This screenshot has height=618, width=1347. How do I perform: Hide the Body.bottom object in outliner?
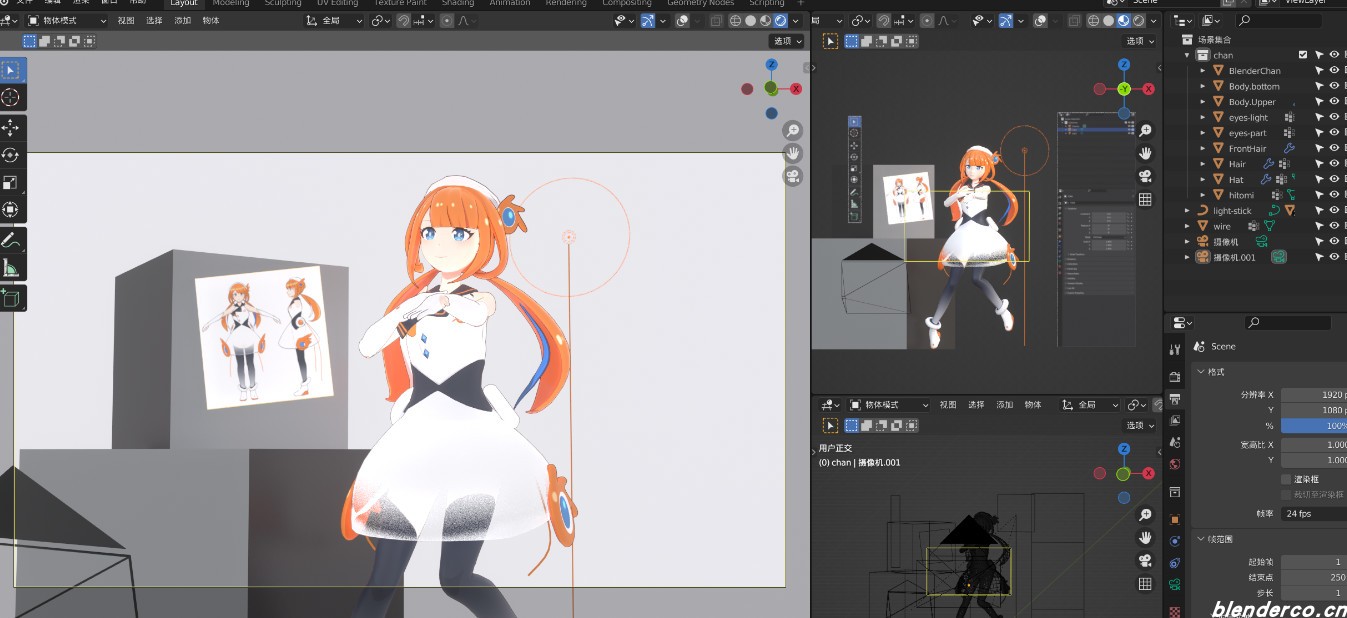pos(1334,86)
